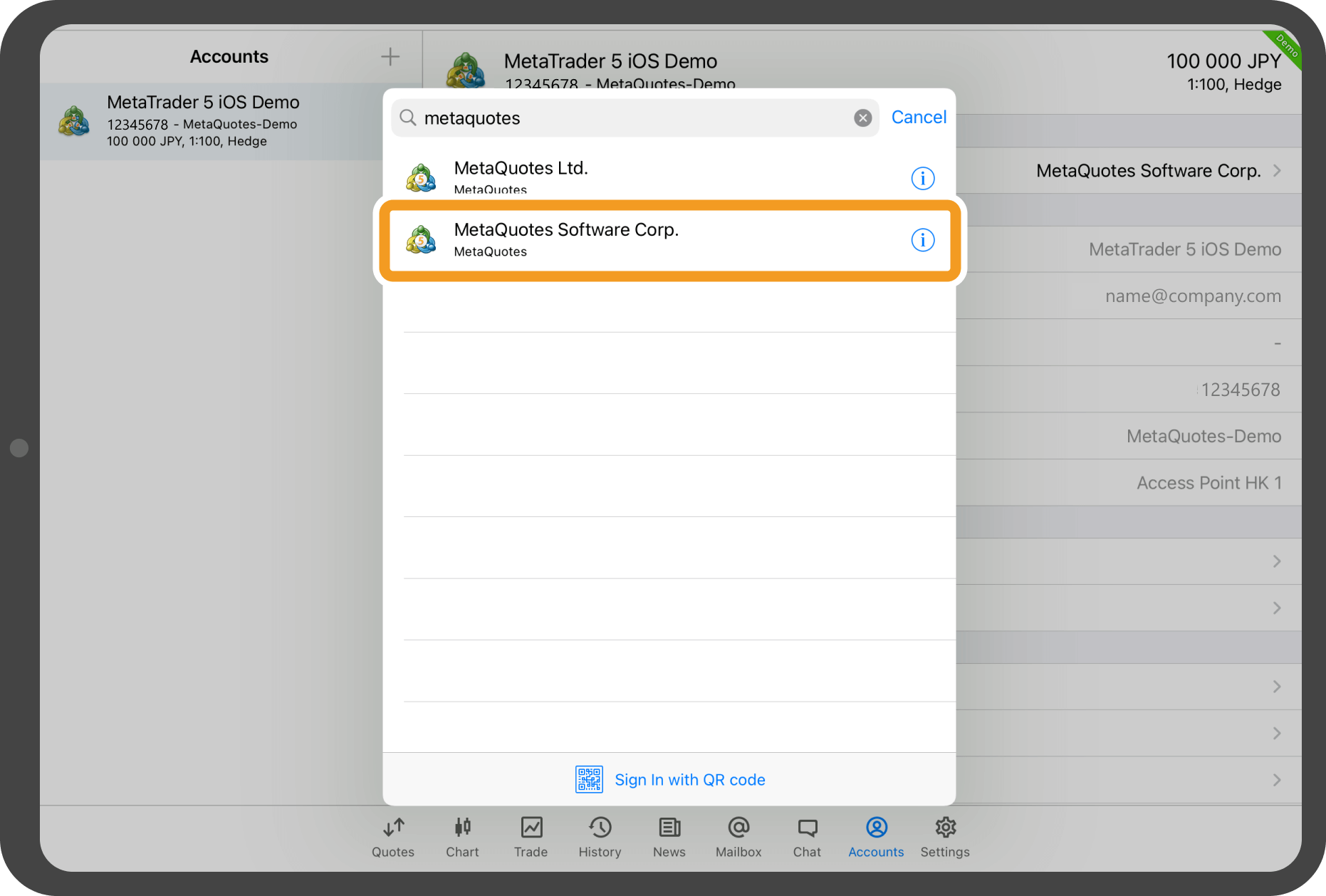The width and height of the screenshot is (1326, 896).
Task: Open the Settings tab
Action: point(945,838)
